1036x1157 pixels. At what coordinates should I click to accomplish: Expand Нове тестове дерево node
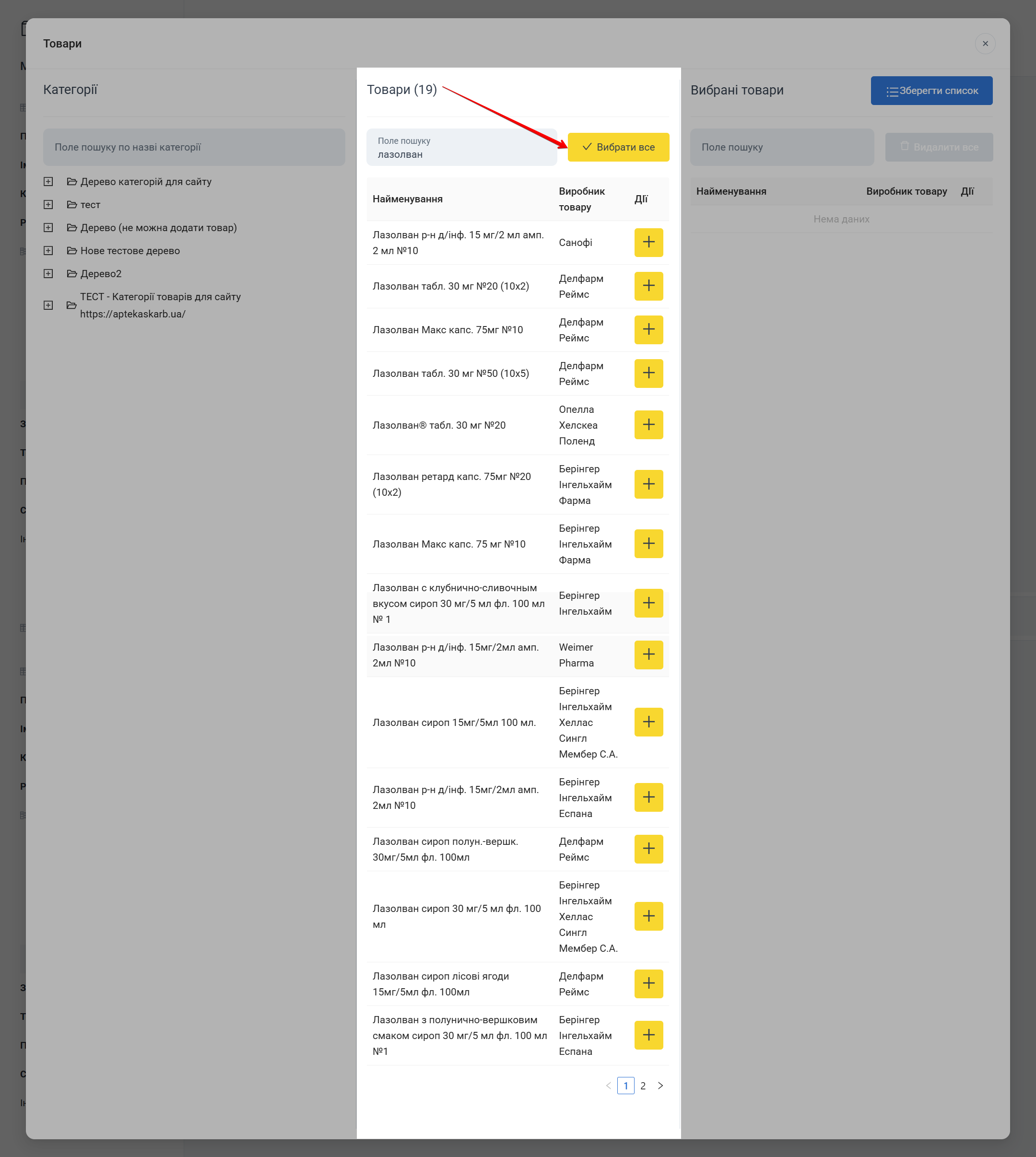[x=48, y=250]
